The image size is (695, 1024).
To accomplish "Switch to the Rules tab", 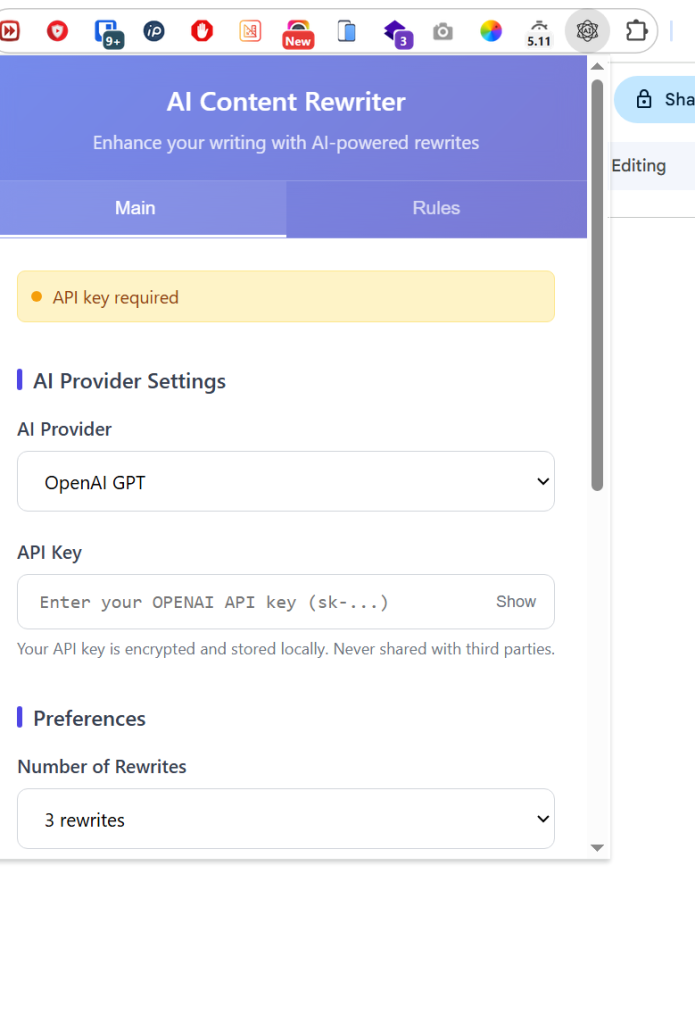I will pyautogui.click(x=436, y=208).
